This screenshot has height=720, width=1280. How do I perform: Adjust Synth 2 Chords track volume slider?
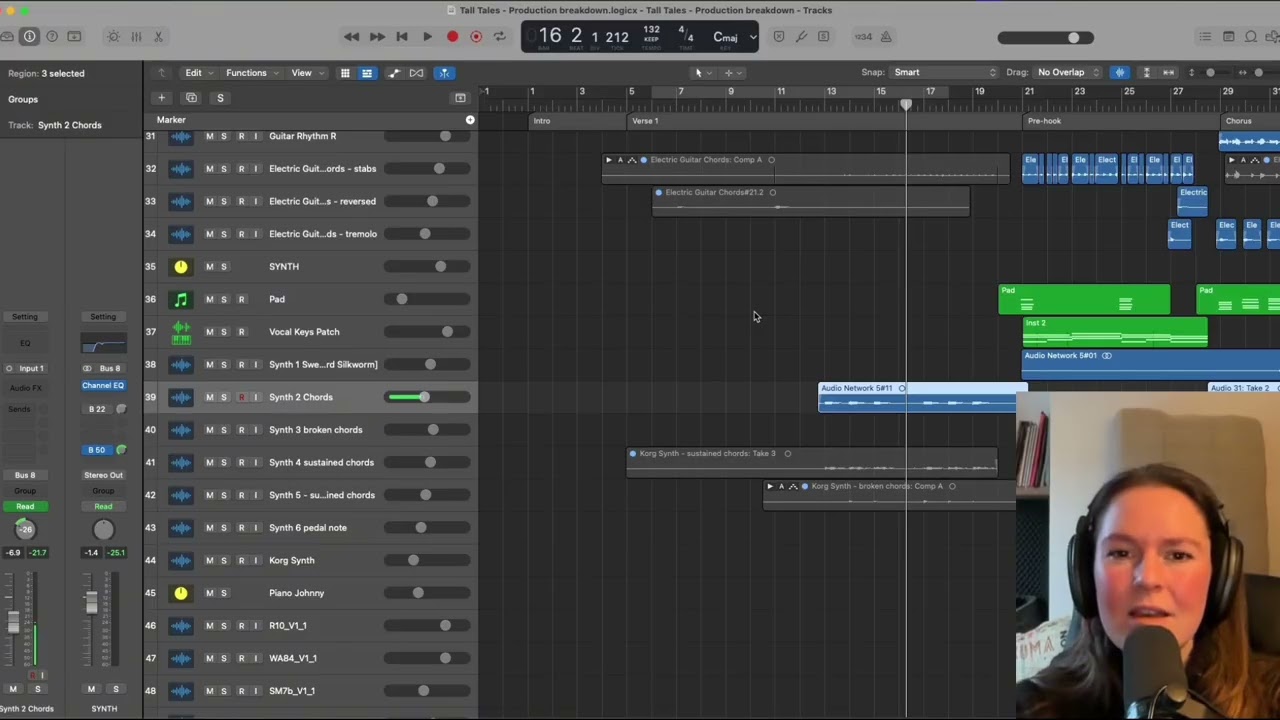point(427,397)
